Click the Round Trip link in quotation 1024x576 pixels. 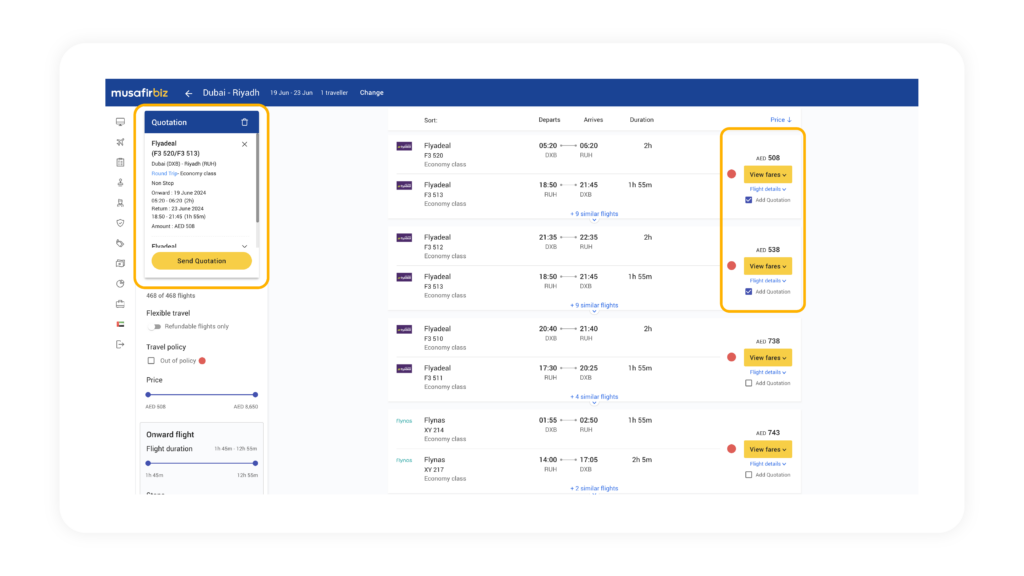tap(164, 174)
